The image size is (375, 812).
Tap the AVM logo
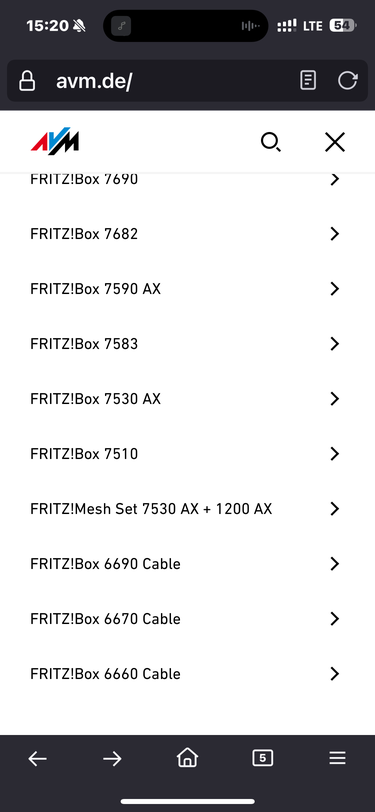[55, 141]
